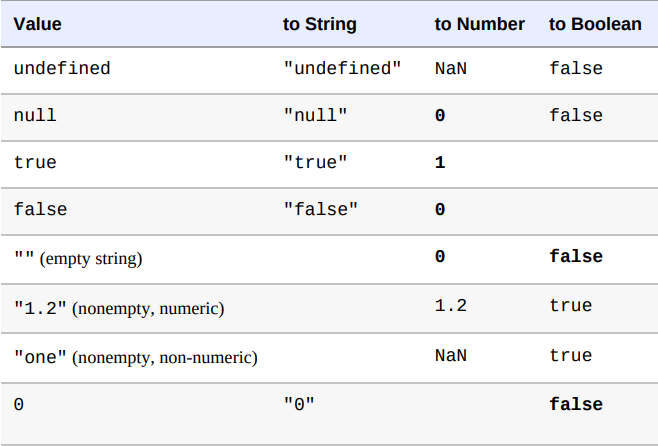Click bold false in the 0 row

click(x=576, y=404)
